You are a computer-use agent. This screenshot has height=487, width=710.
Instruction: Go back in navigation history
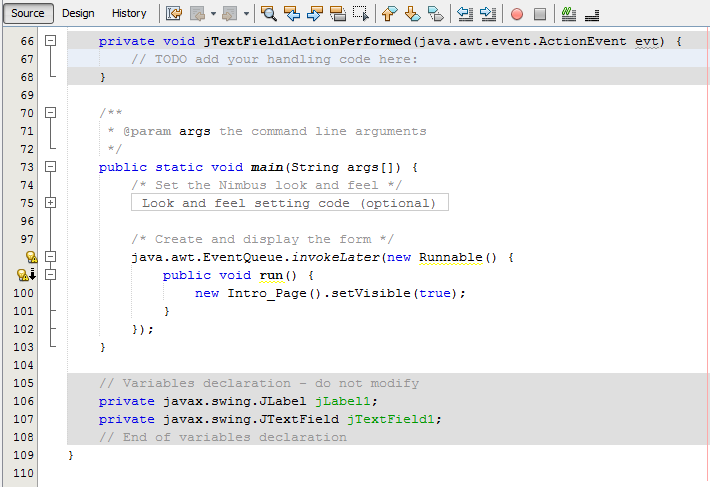click(x=198, y=14)
